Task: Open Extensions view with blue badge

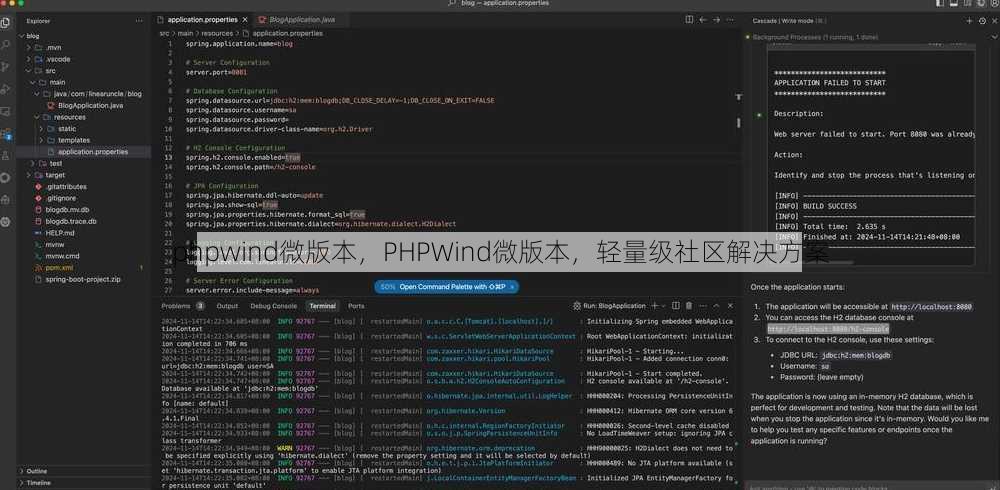Action: [x=5, y=133]
